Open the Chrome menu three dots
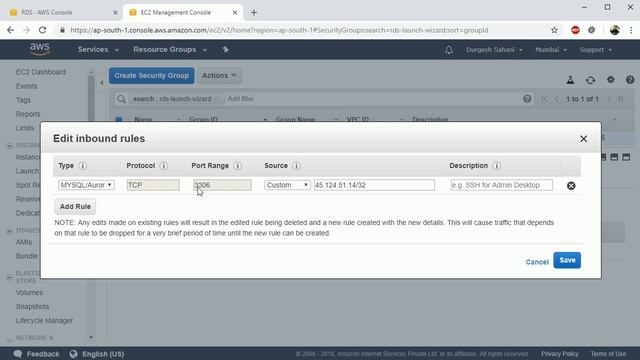This screenshot has height=360, width=640. pos(631,30)
